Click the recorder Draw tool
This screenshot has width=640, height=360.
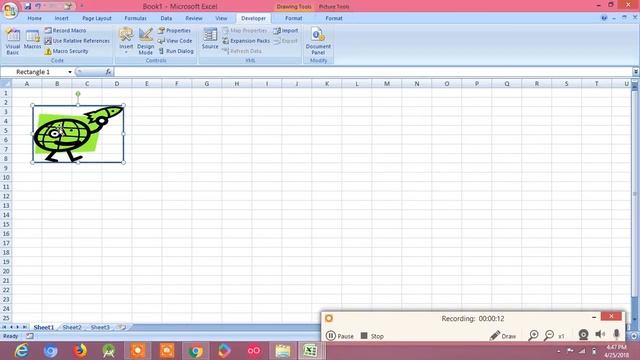point(503,336)
